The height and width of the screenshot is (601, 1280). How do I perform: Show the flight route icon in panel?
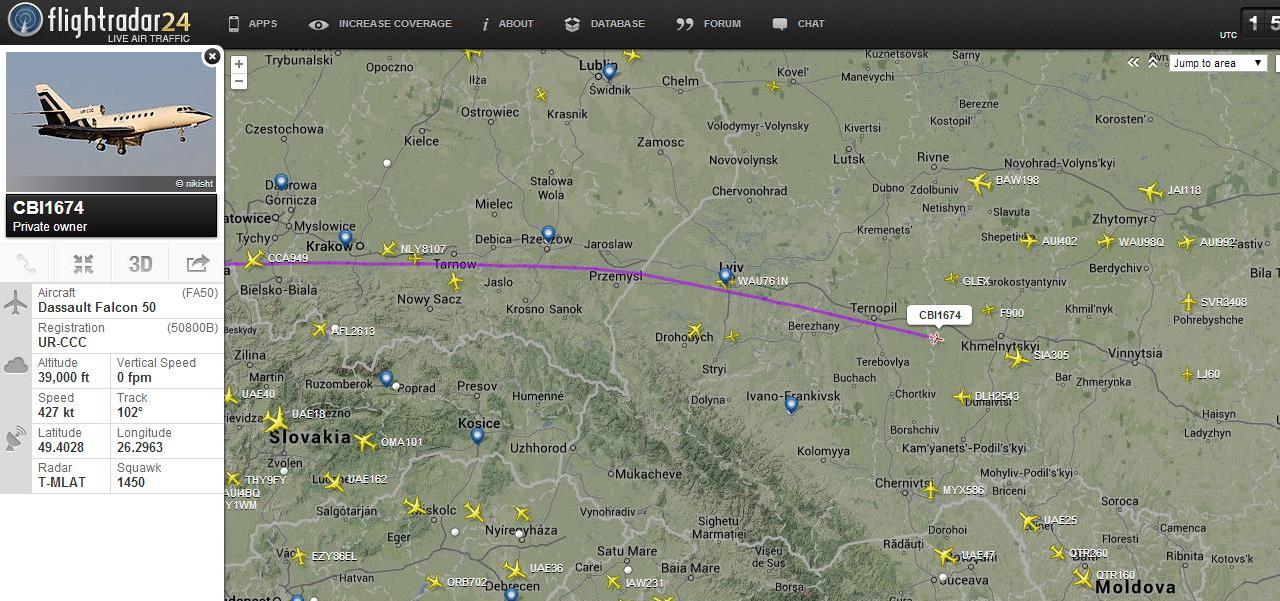(x=27, y=264)
